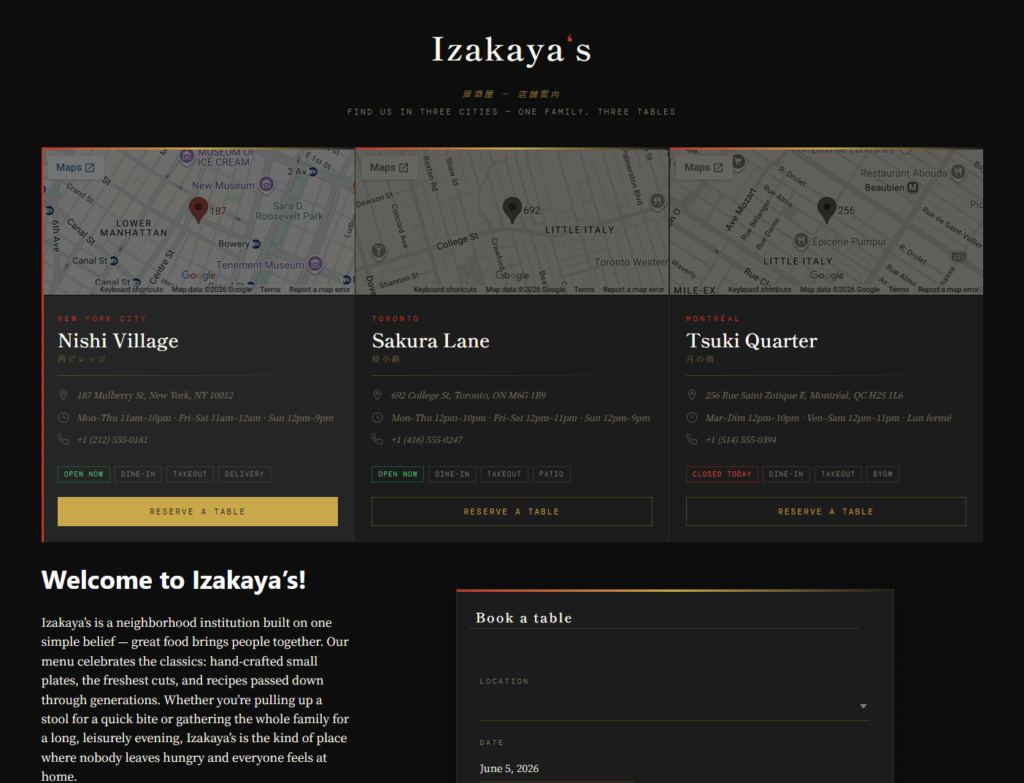Click Open Now badge on Sakura Lane

tap(398, 474)
